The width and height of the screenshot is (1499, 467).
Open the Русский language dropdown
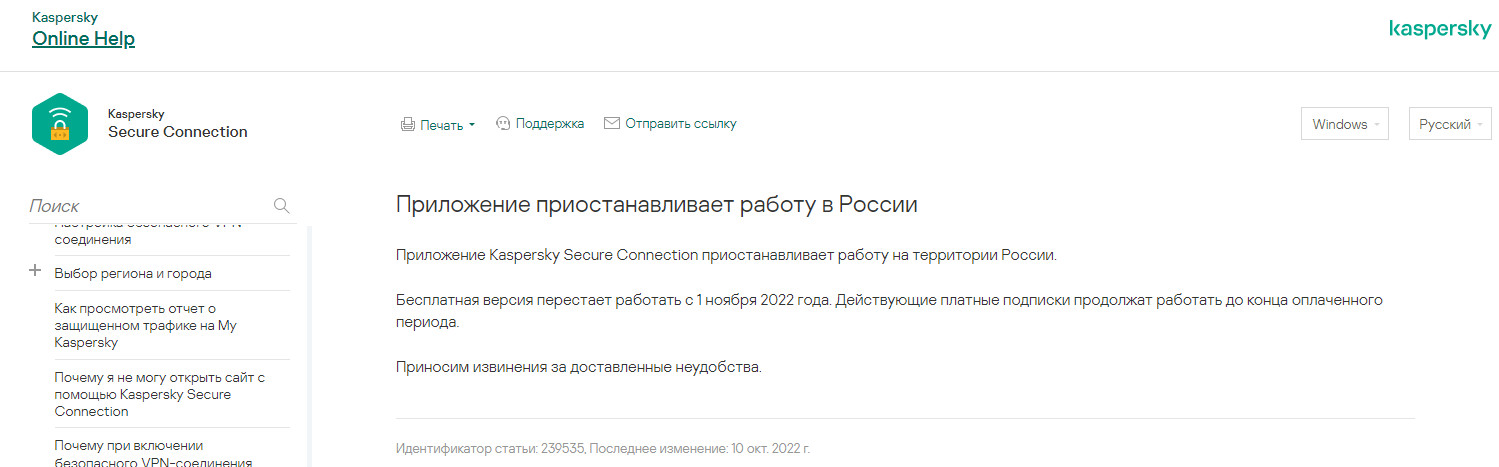click(x=1449, y=124)
